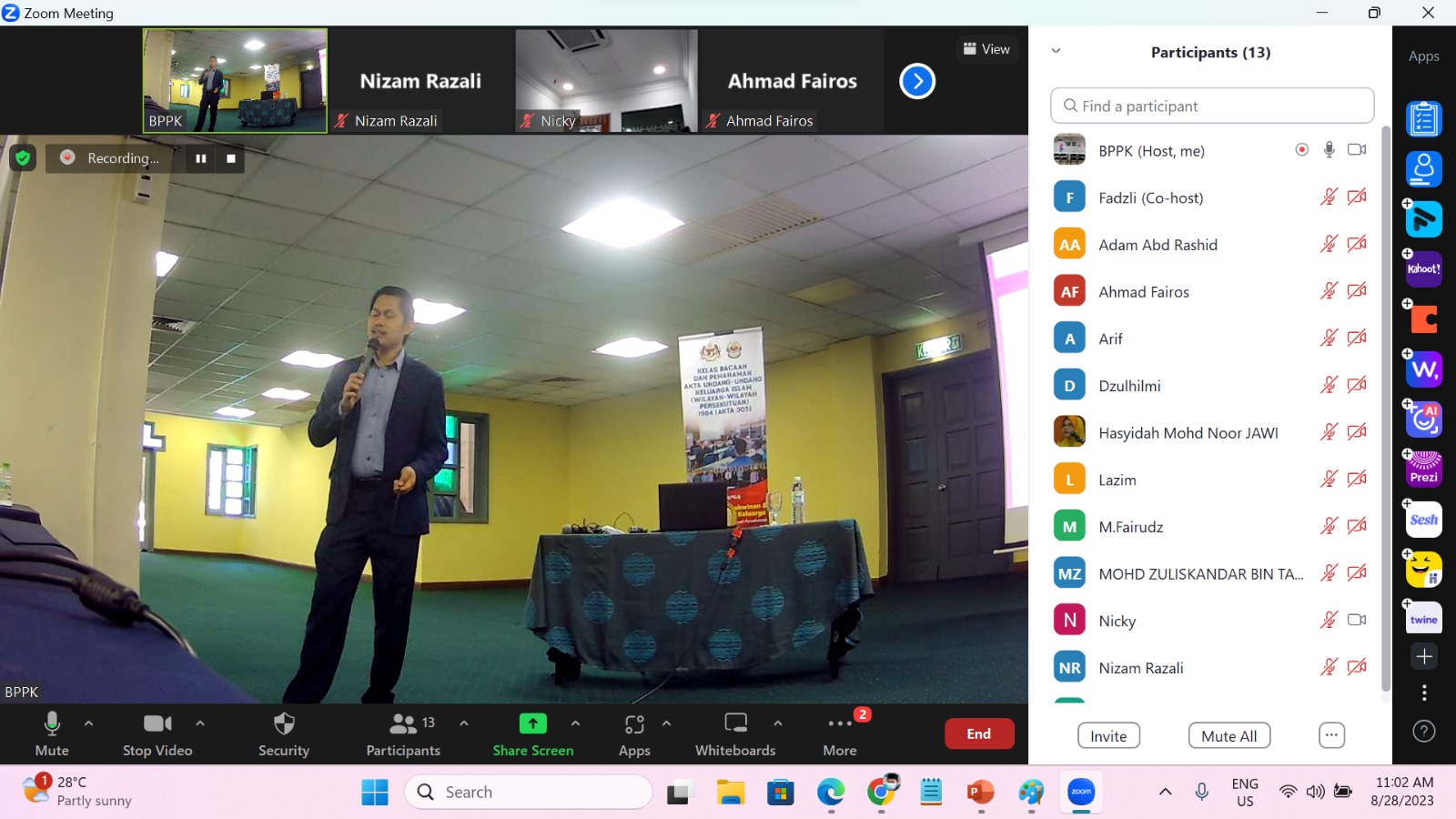Open the twine app in sidebar

1424,619
